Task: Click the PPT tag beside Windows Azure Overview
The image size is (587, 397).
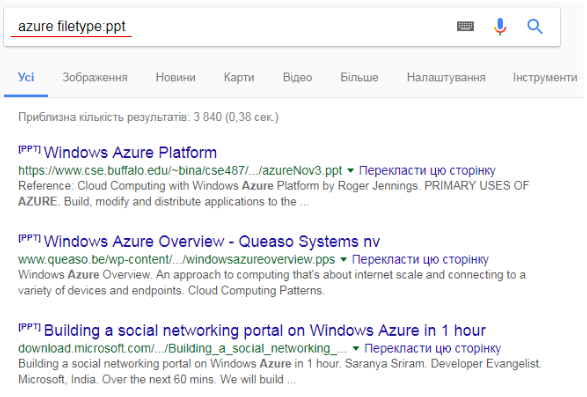Action: click(x=29, y=238)
